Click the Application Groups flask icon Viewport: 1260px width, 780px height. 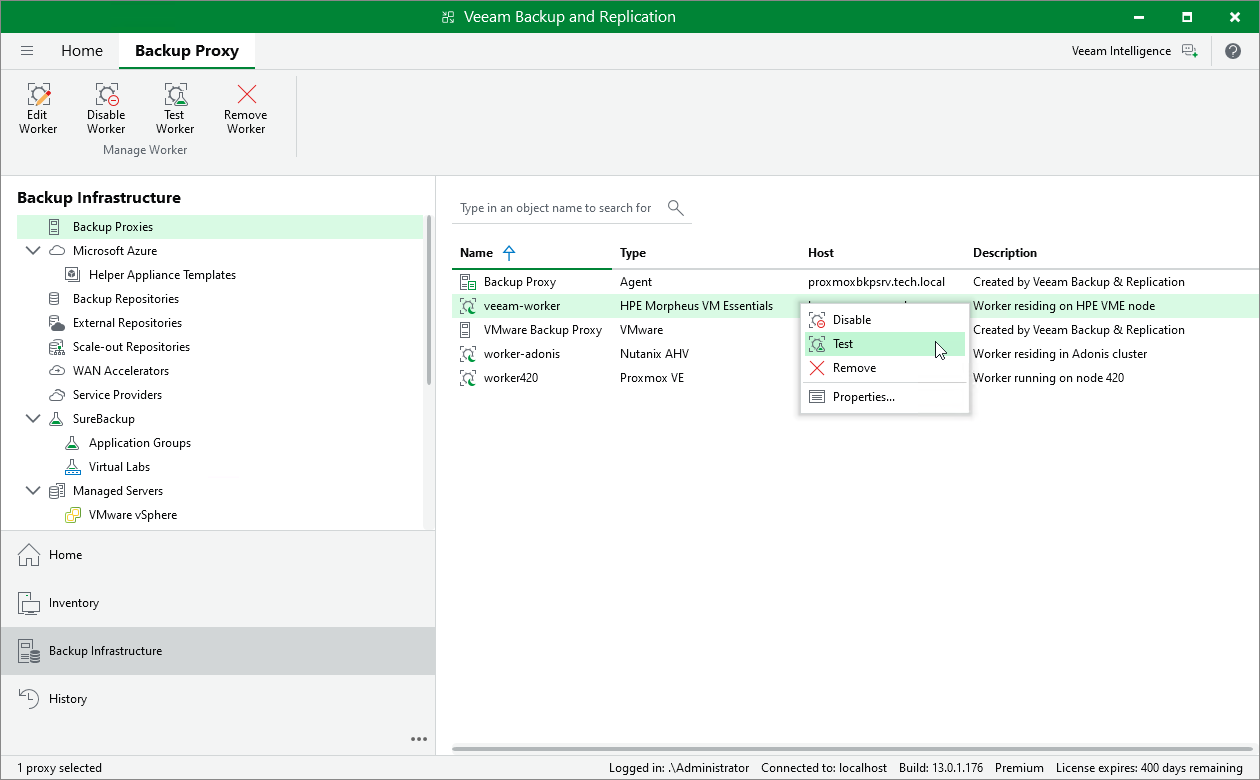71,443
